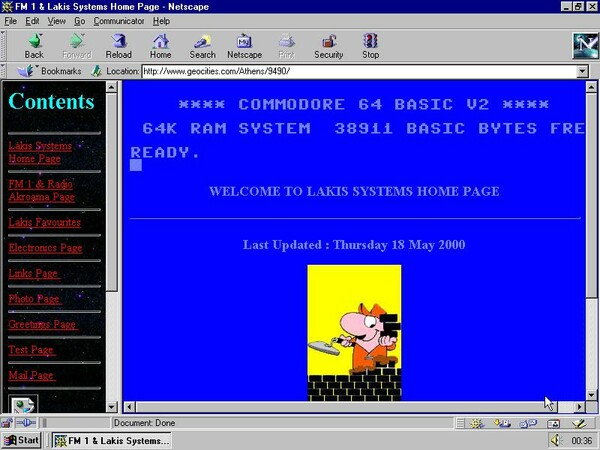
Task: Click the volume speaker tray icon
Action: (556, 440)
